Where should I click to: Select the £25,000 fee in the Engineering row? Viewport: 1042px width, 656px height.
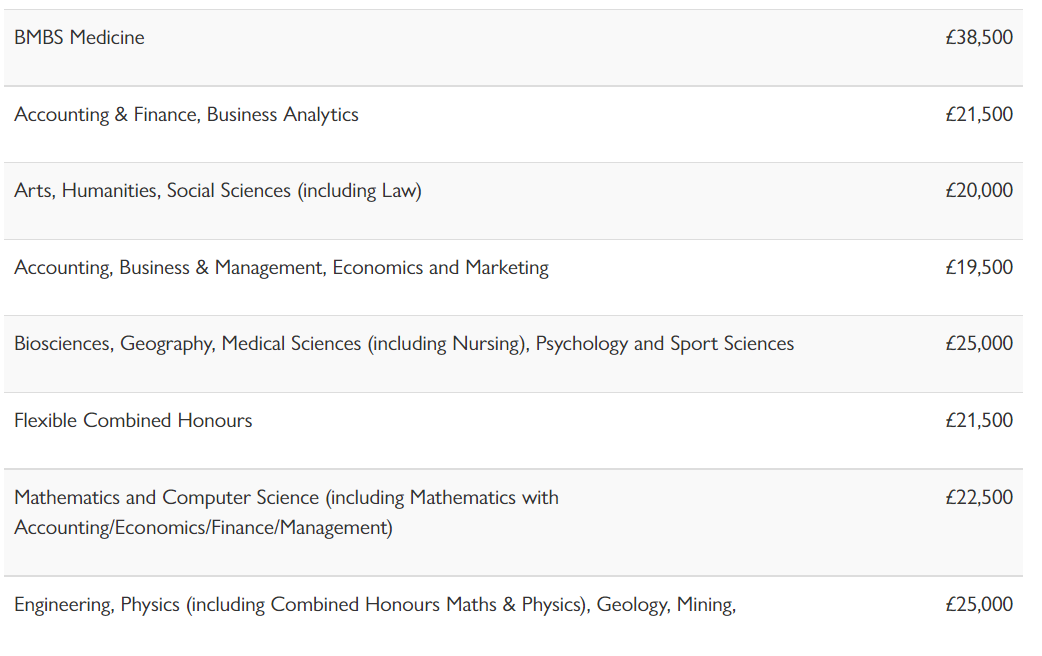point(978,605)
